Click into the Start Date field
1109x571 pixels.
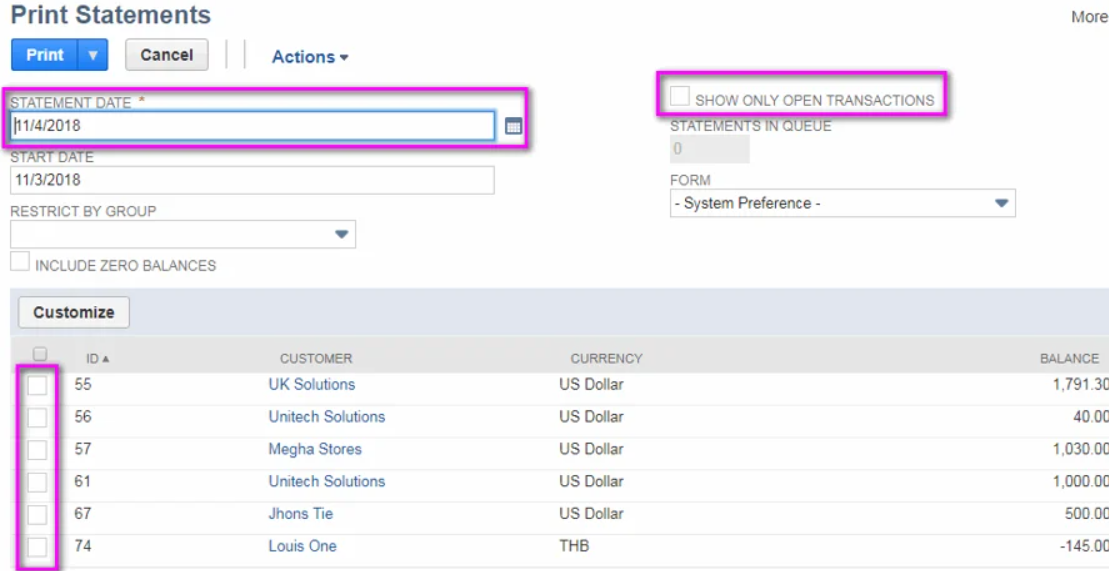pyautogui.click(x=252, y=180)
